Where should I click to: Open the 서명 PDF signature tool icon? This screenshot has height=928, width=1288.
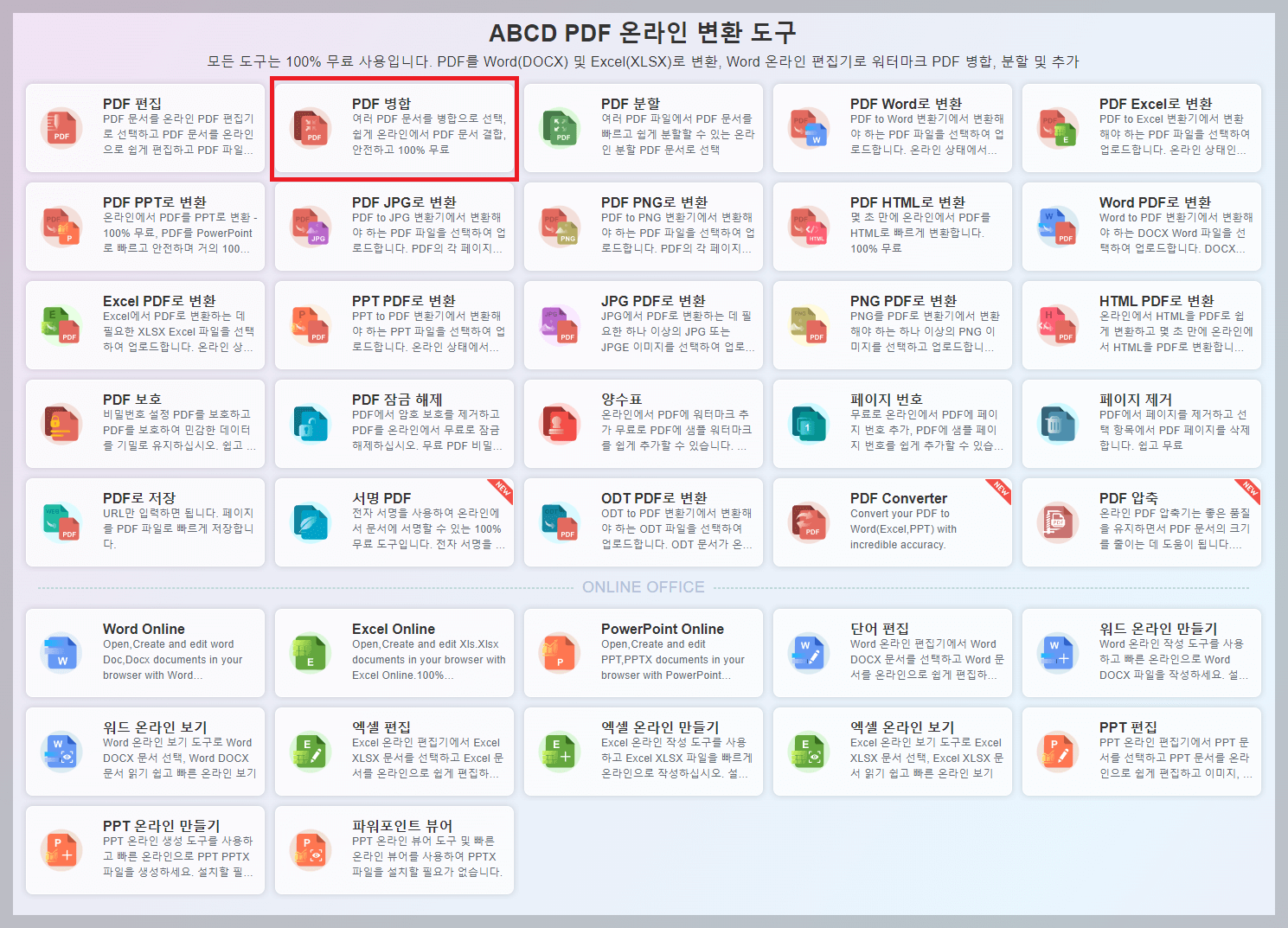311,522
